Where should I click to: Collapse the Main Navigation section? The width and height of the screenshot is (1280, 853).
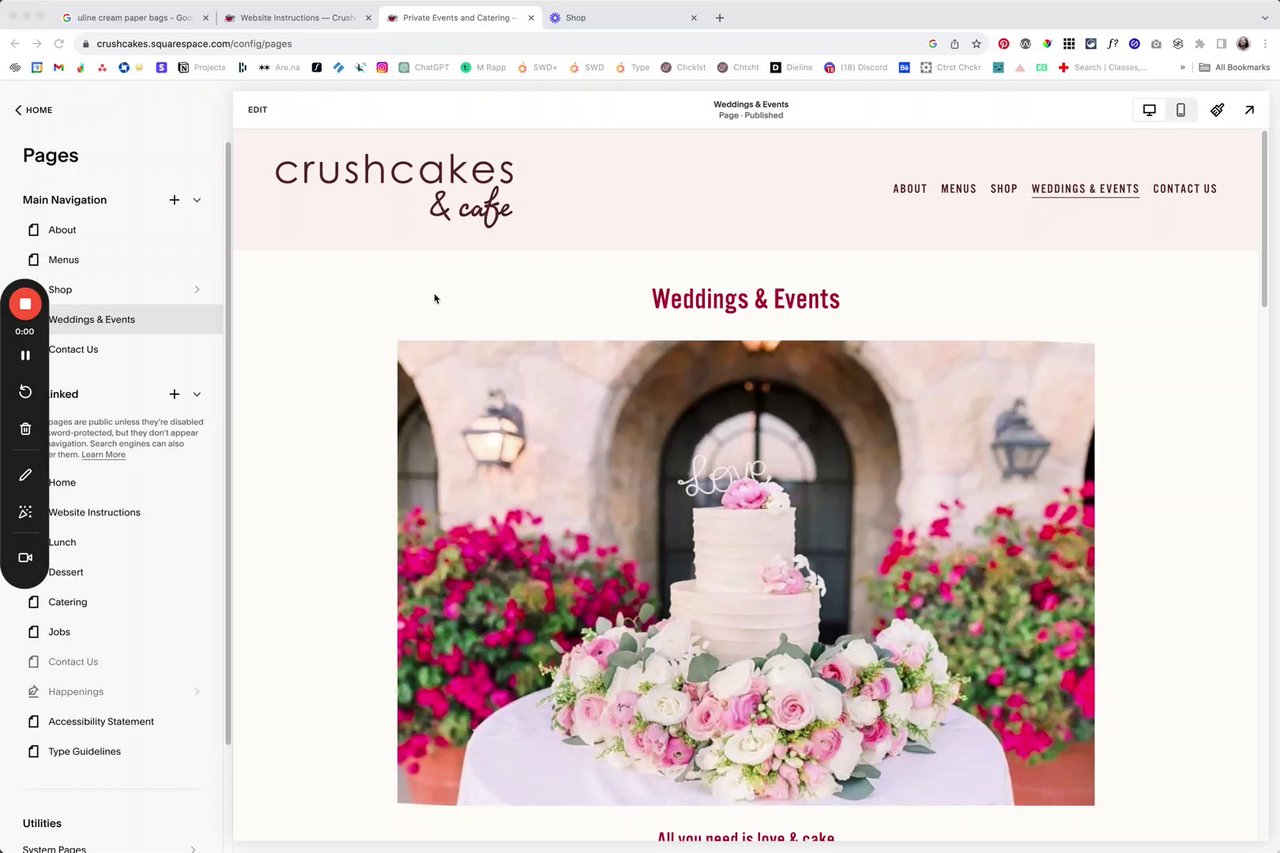(x=197, y=200)
